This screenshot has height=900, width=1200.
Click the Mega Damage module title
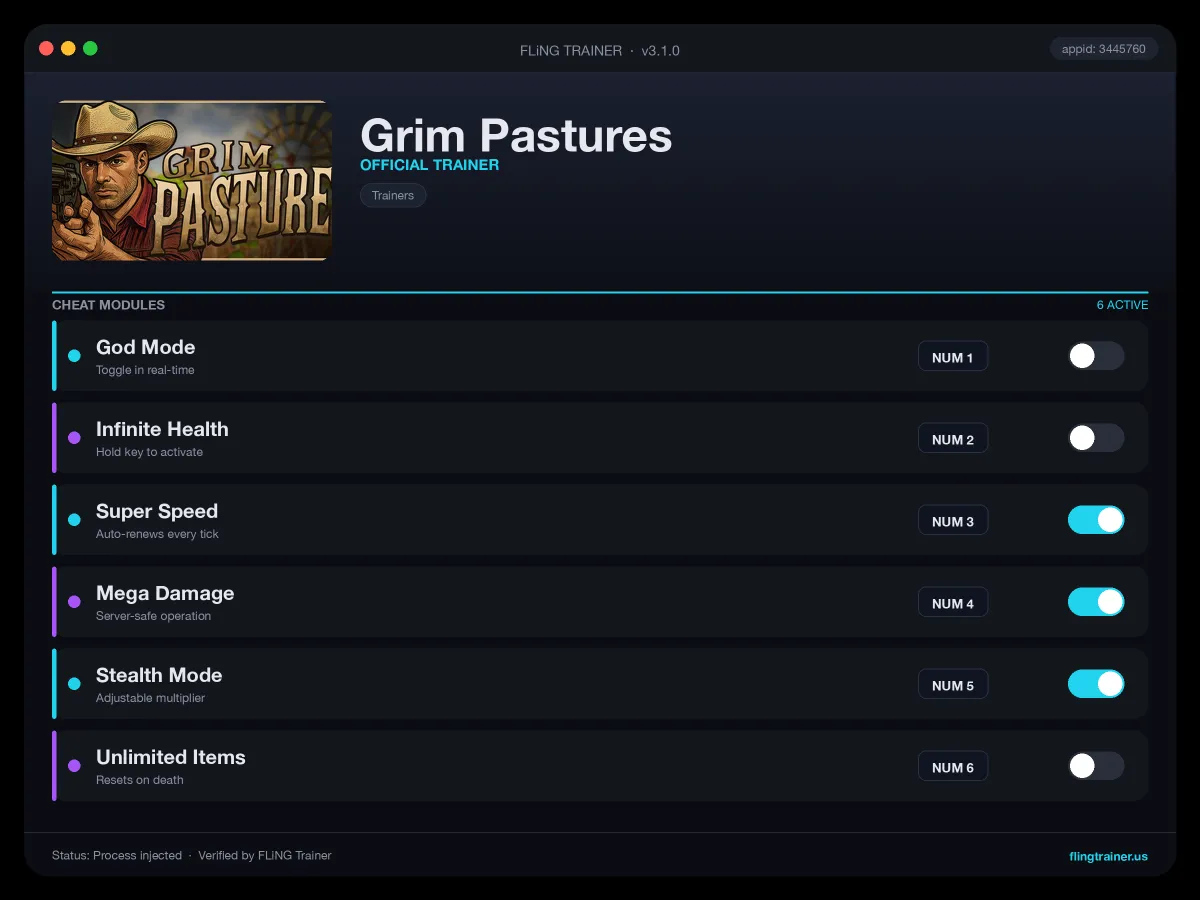[165, 593]
